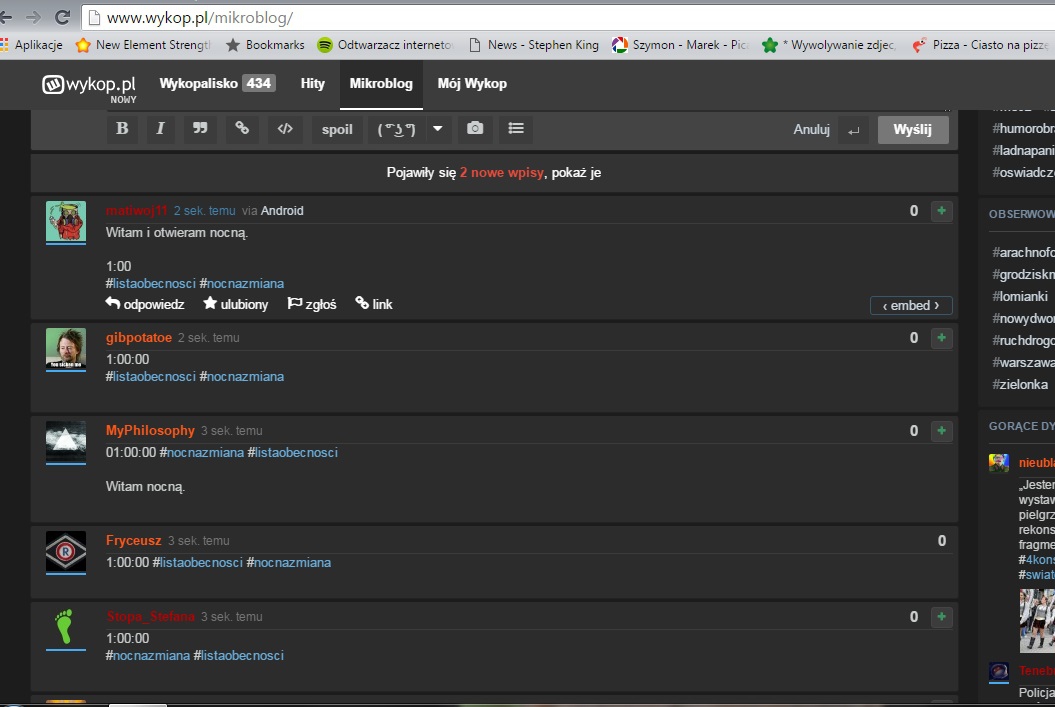
Task: Upvote MyPhilosophy's entry with the plus button
Action: tap(941, 431)
